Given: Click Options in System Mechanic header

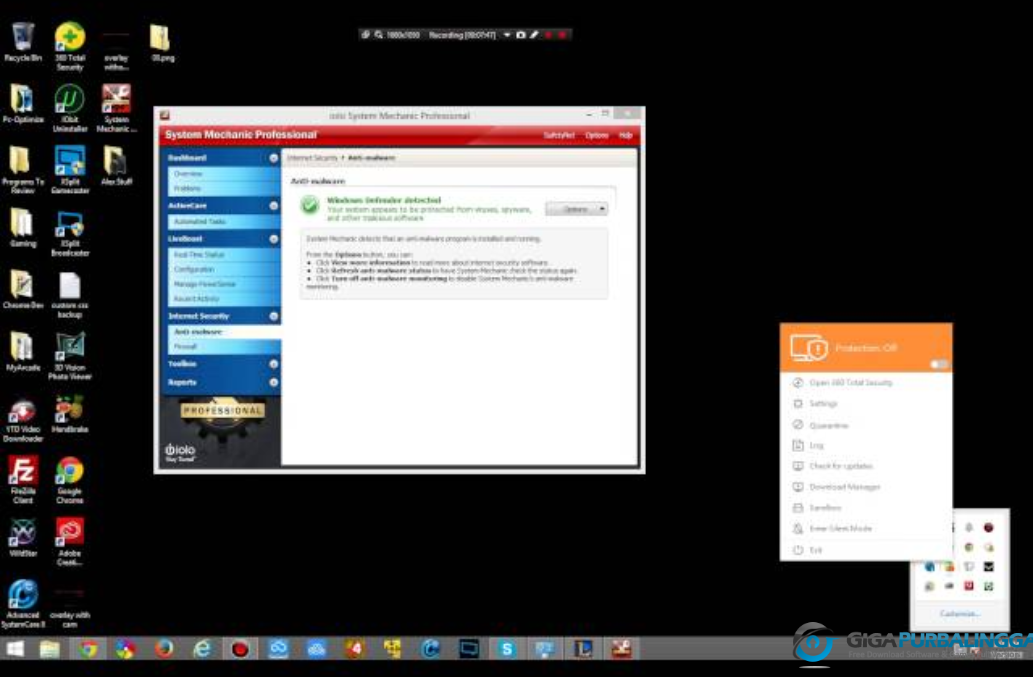Looking at the screenshot, I should pos(596,135).
